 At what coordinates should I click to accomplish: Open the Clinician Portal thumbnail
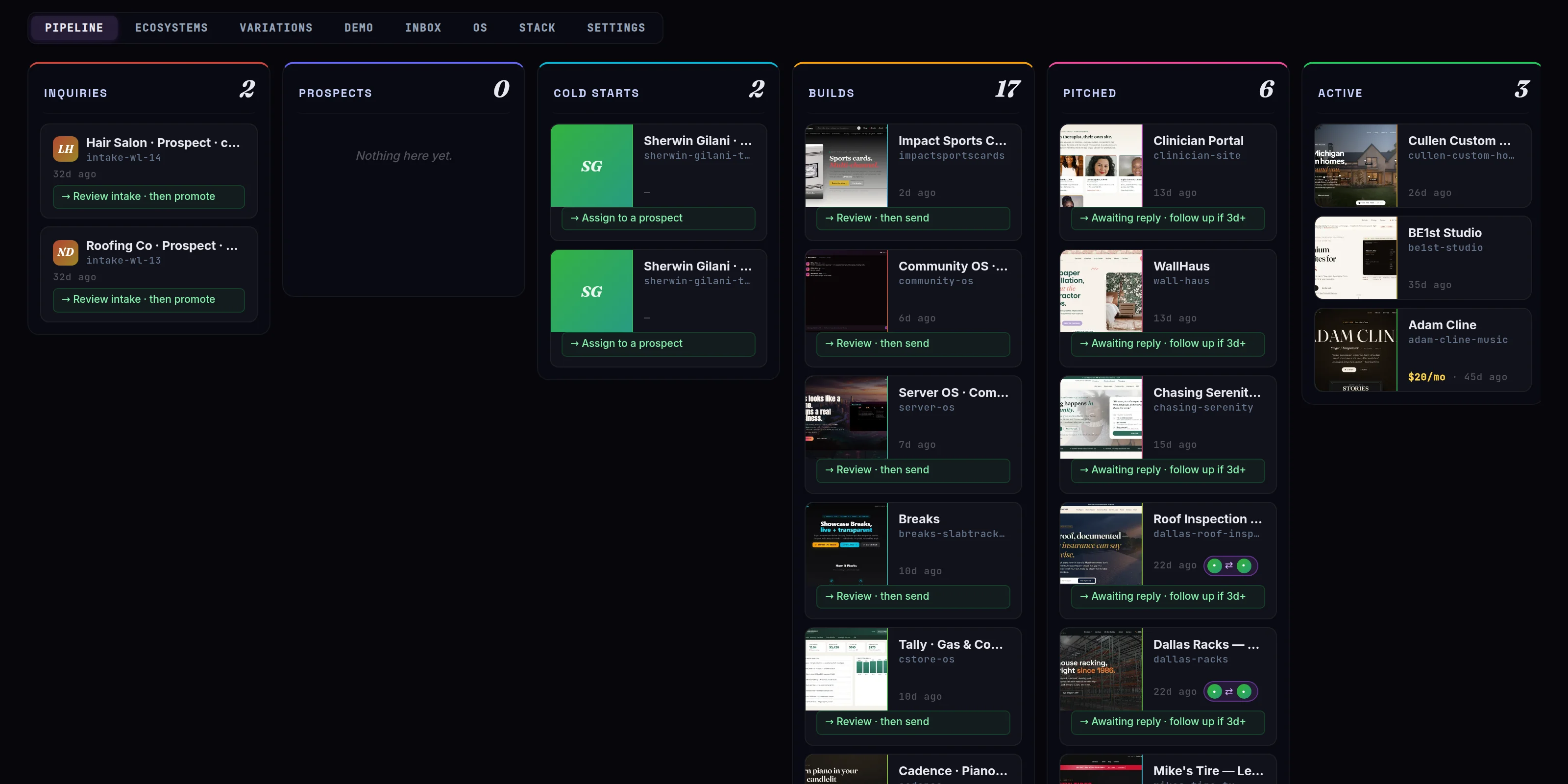[1101, 166]
